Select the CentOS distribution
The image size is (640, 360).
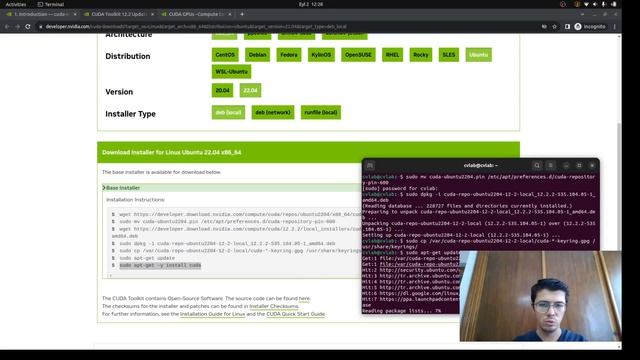[225, 55]
